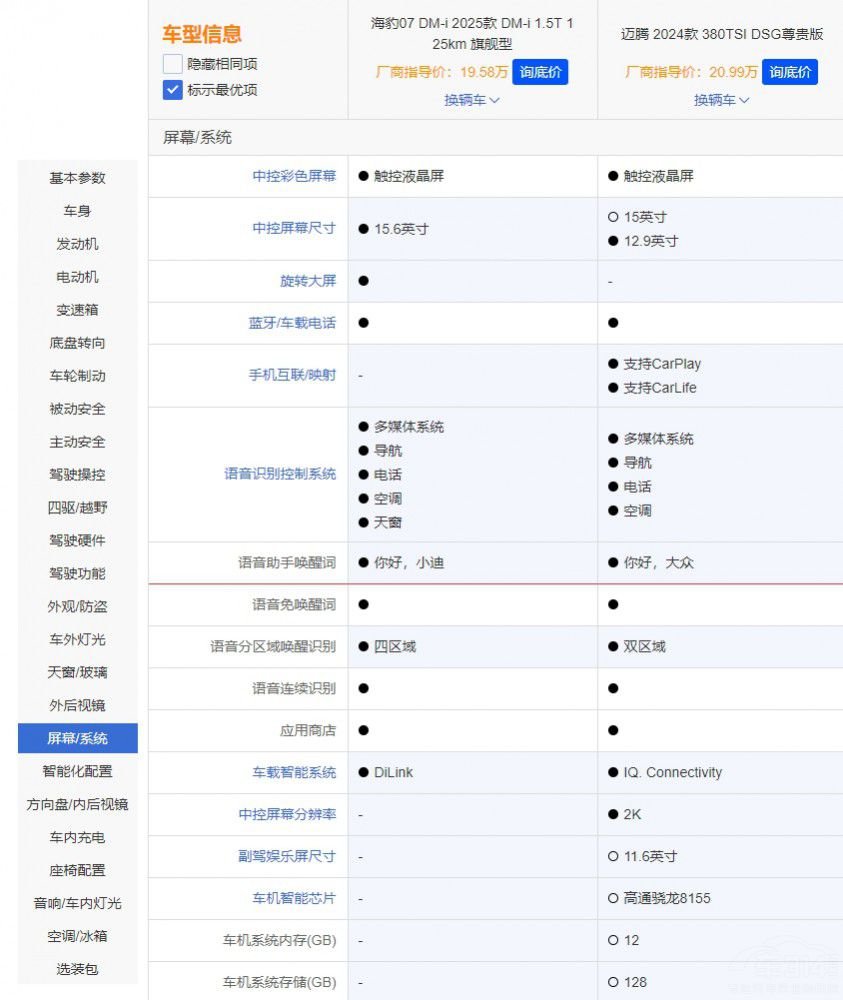Viewport: 843px width, 1000px height.
Task: Click the 迈腾 2024款 380TSI model title
Action: pos(721,34)
